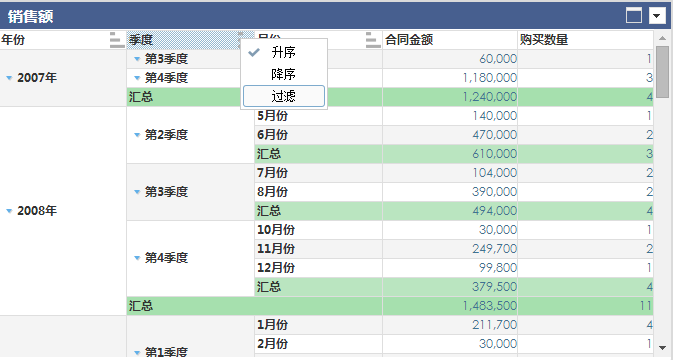Click the 104,000 amount cell
This screenshot has width=673, height=360.
click(x=450, y=173)
